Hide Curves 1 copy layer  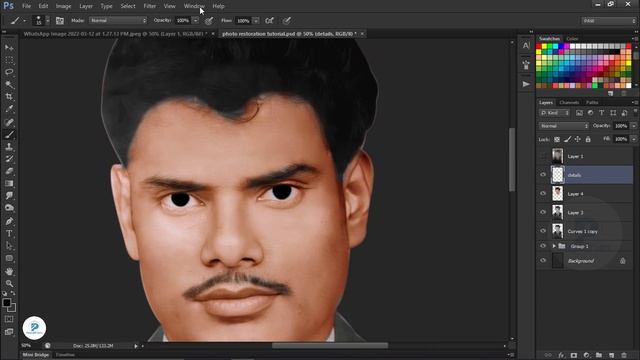[x=543, y=231]
